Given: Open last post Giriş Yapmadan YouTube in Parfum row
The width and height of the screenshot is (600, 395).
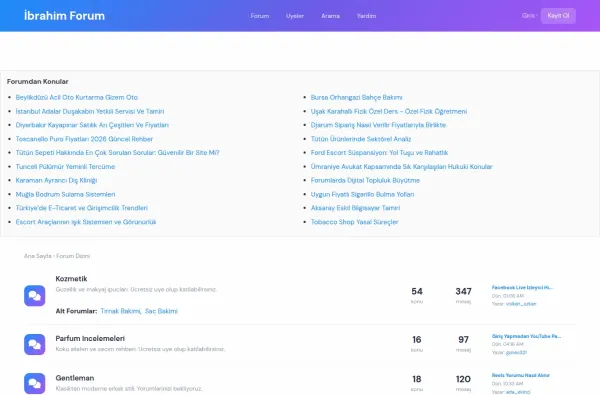Looking at the screenshot, I should [x=526, y=336].
